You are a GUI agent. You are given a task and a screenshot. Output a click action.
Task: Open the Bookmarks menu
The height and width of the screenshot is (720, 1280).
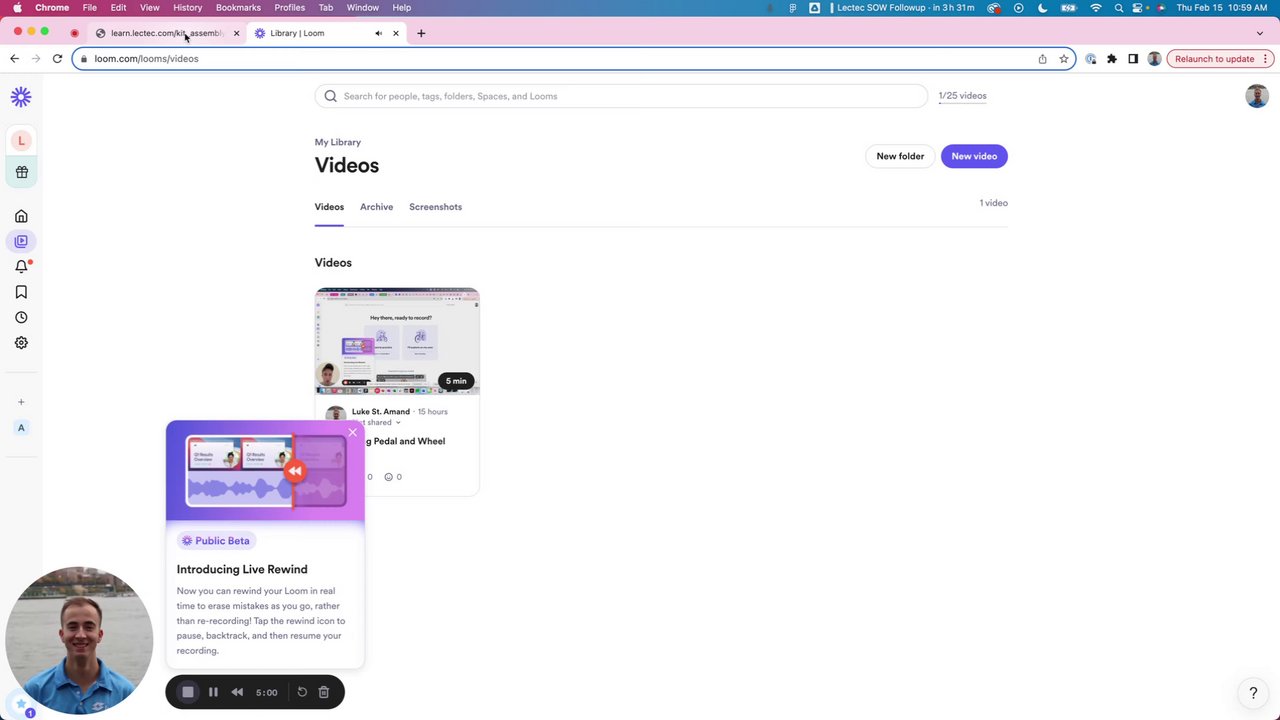coord(238,7)
